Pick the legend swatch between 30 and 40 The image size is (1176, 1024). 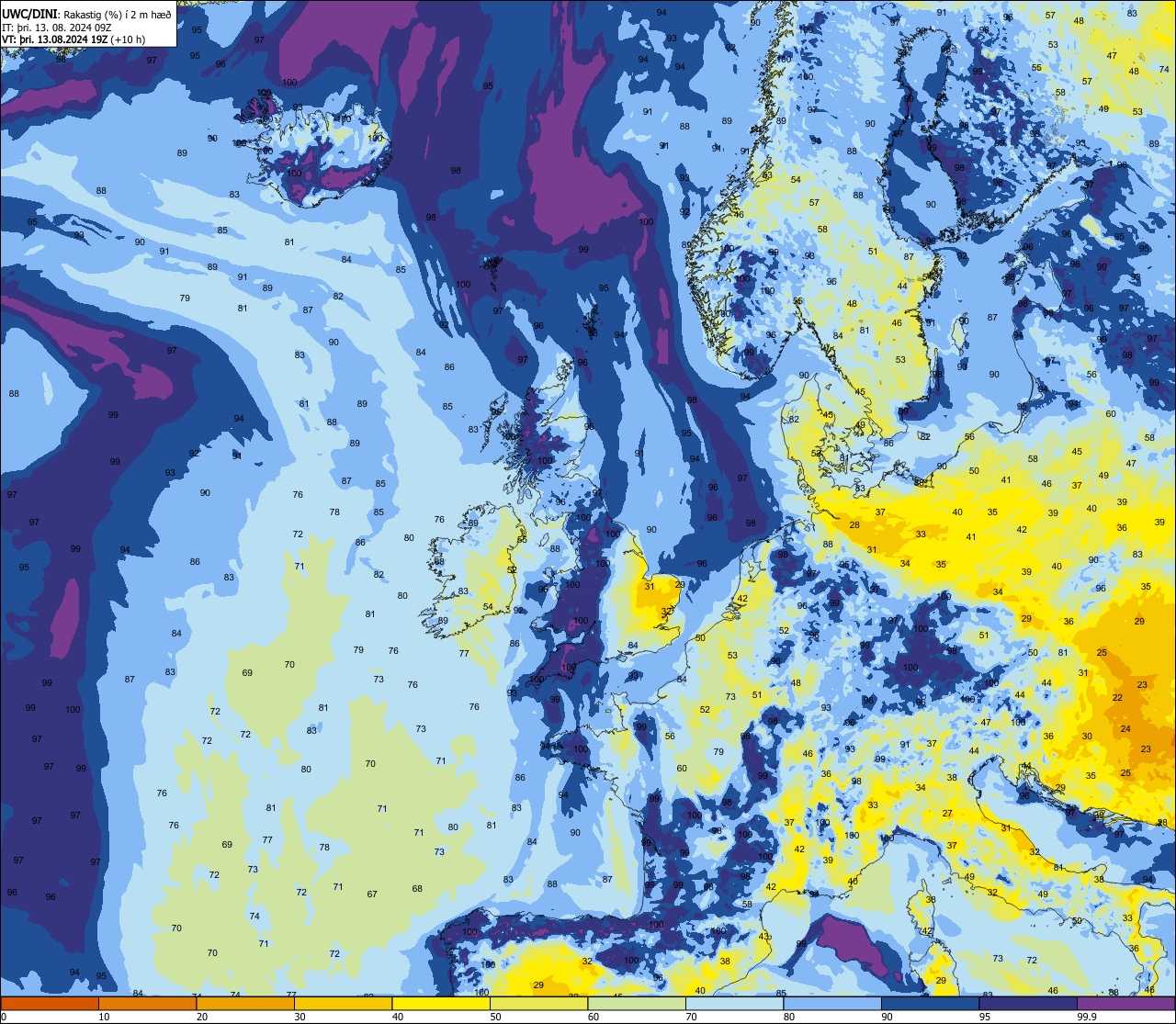coord(343,1004)
